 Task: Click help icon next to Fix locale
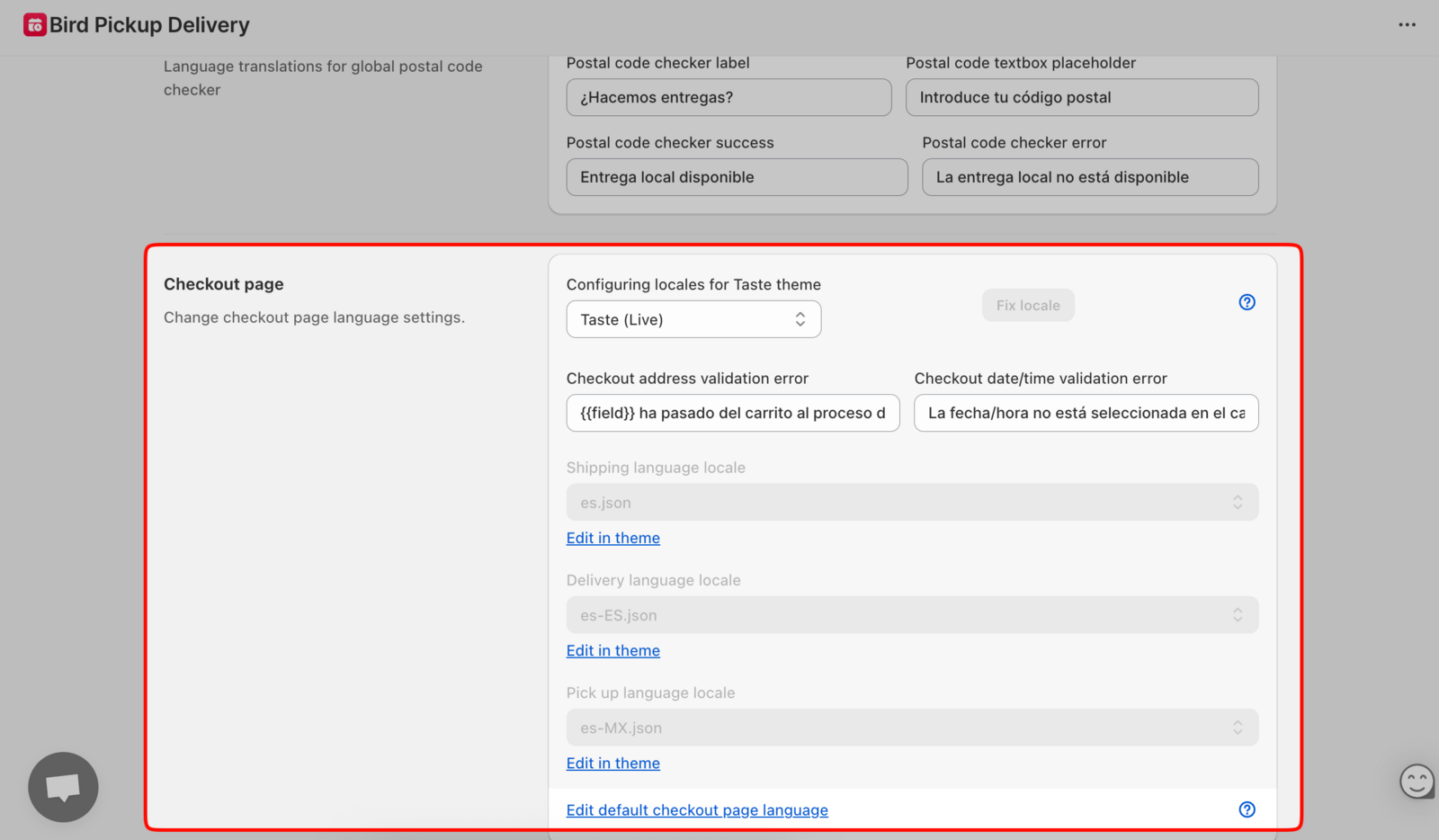pos(1247,302)
